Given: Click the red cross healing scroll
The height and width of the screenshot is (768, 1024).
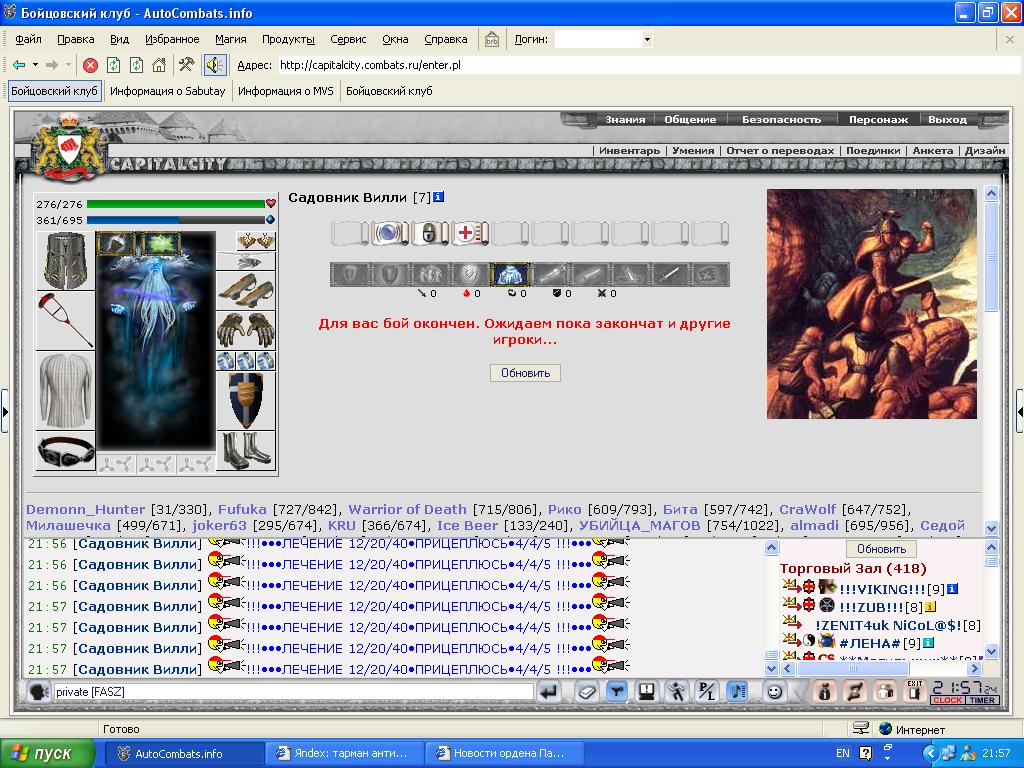Looking at the screenshot, I should pyautogui.click(x=470, y=233).
